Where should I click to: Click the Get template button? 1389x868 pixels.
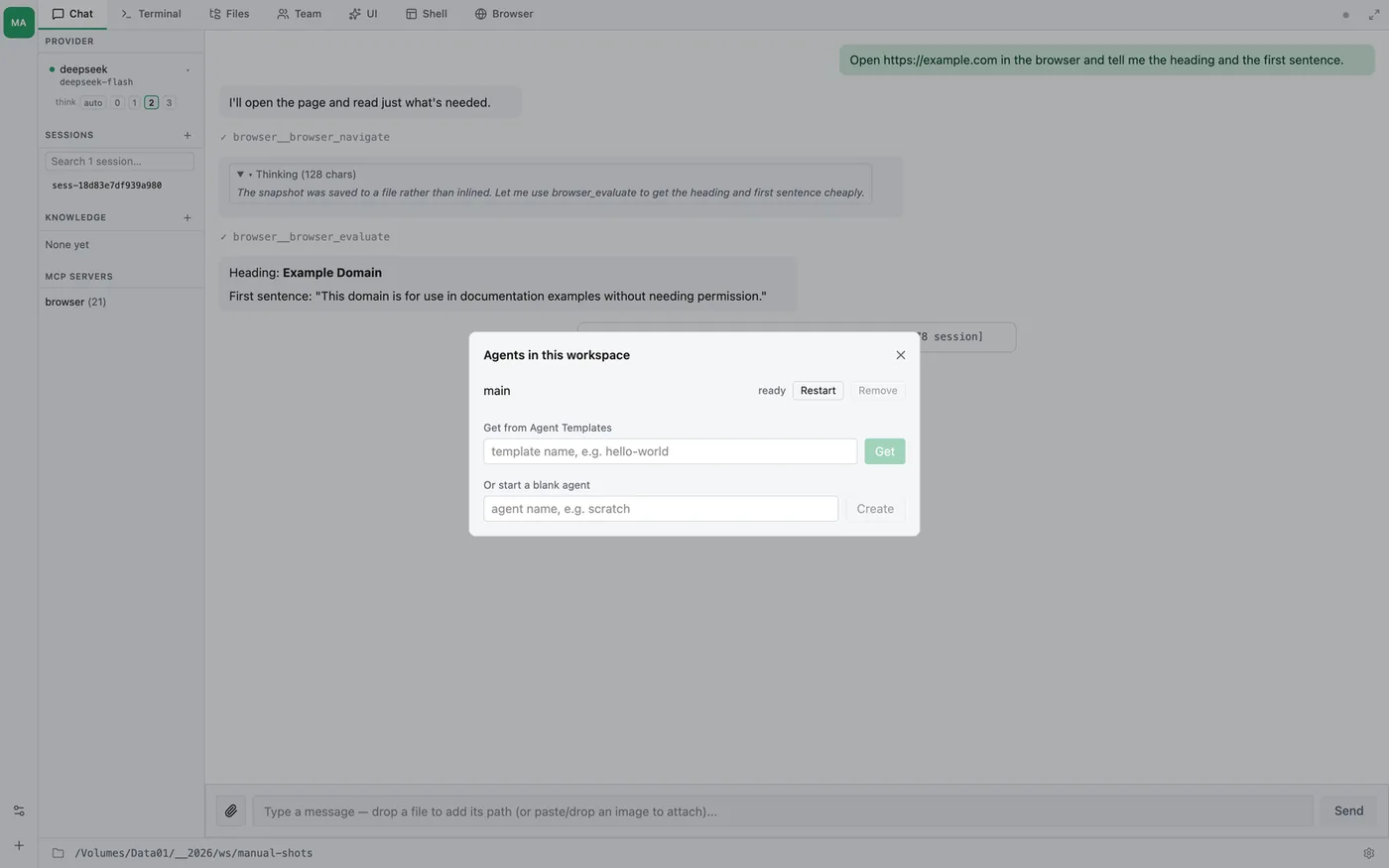pos(884,451)
